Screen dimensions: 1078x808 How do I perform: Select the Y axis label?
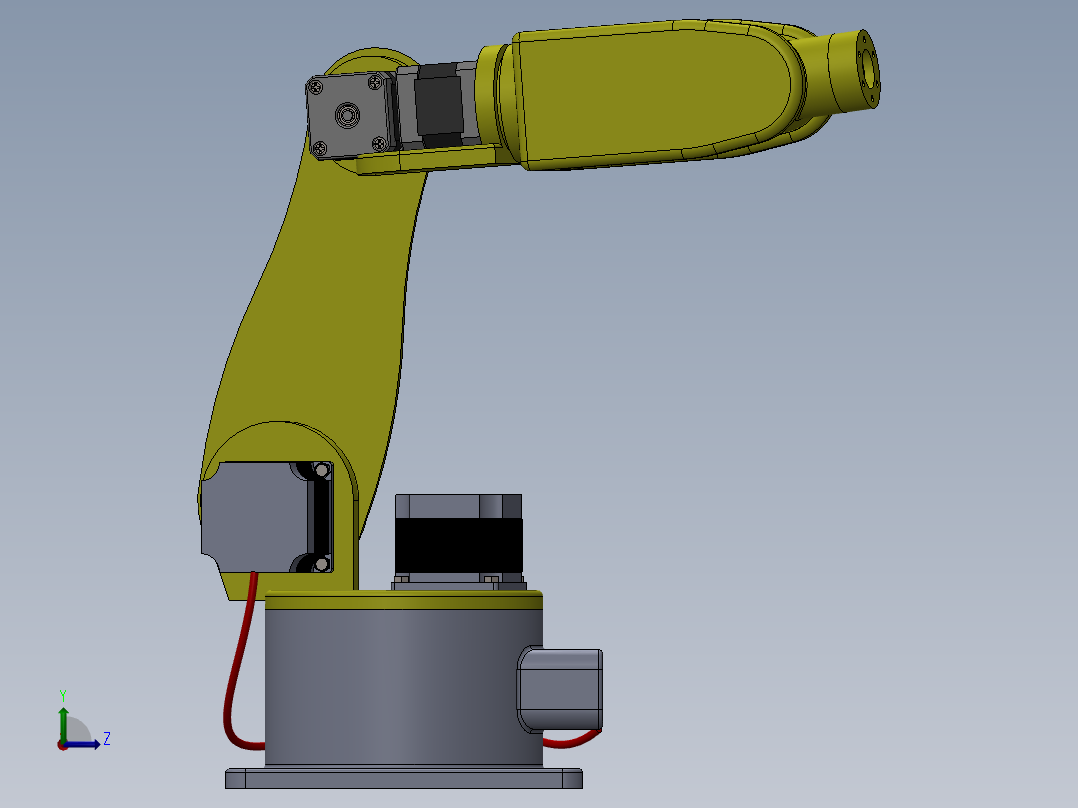click(x=63, y=693)
